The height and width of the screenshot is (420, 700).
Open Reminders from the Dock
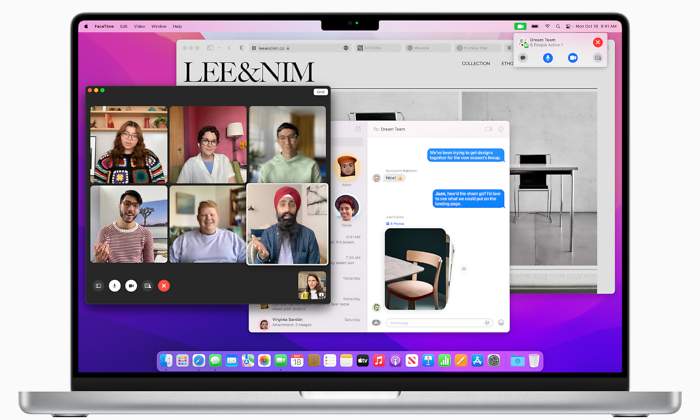(x=330, y=361)
